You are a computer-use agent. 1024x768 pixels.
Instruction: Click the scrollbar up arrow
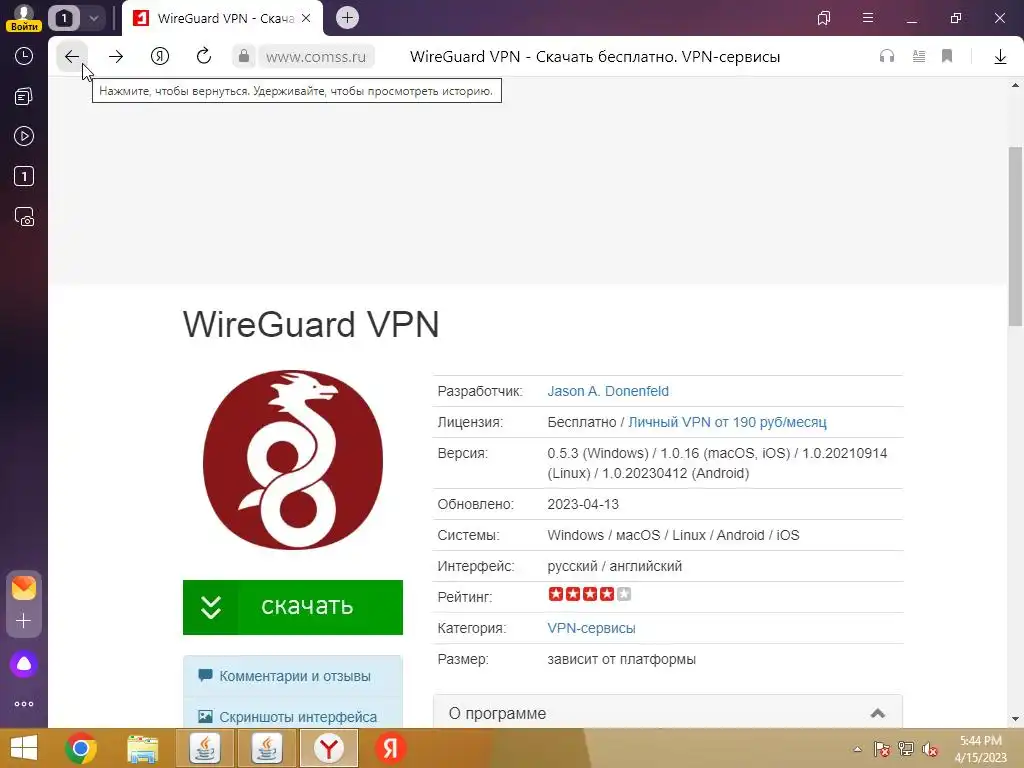[x=1015, y=85]
